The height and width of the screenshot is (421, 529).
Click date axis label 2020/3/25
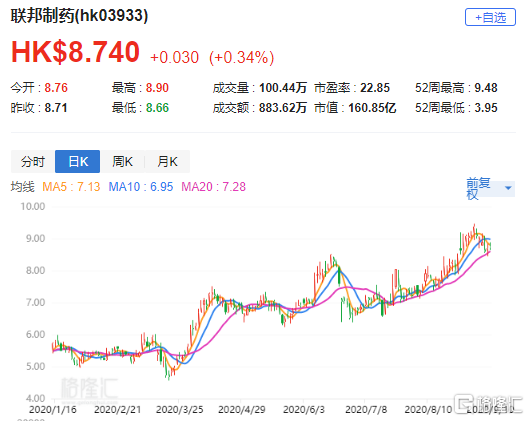179,410
